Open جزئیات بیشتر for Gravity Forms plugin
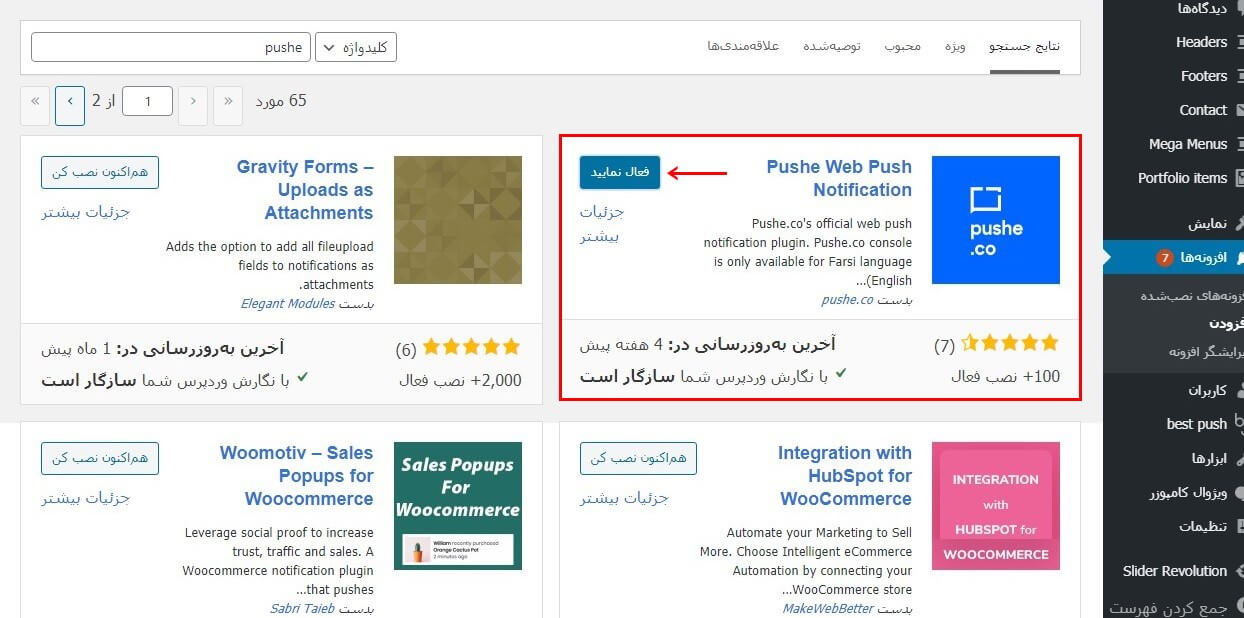The image size is (1244, 618). (86, 212)
